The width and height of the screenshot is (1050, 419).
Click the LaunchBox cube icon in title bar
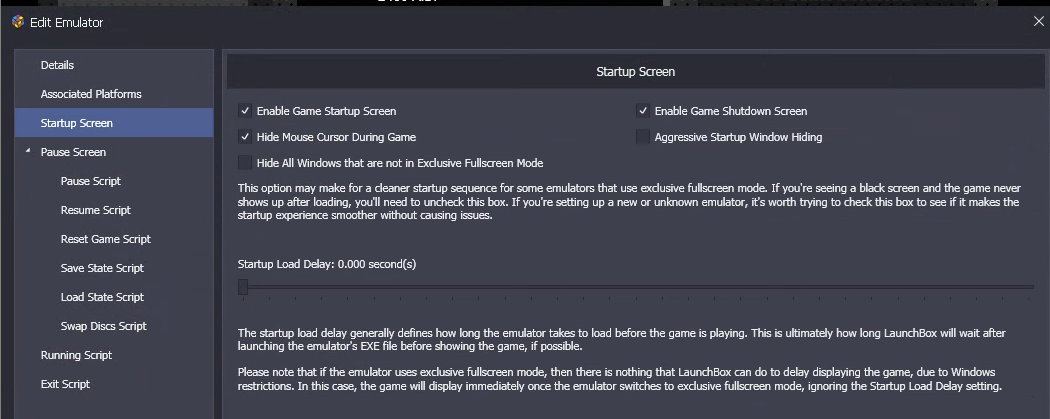coord(17,22)
